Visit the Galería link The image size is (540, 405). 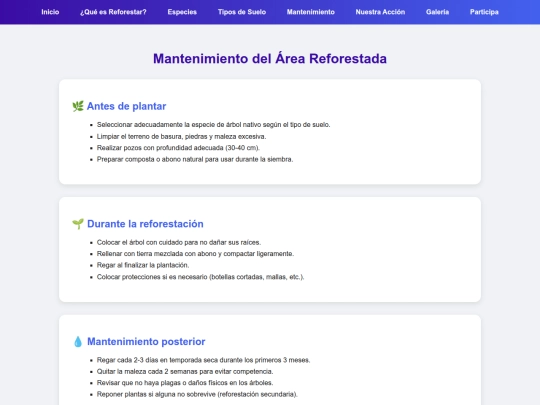[437, 12]
